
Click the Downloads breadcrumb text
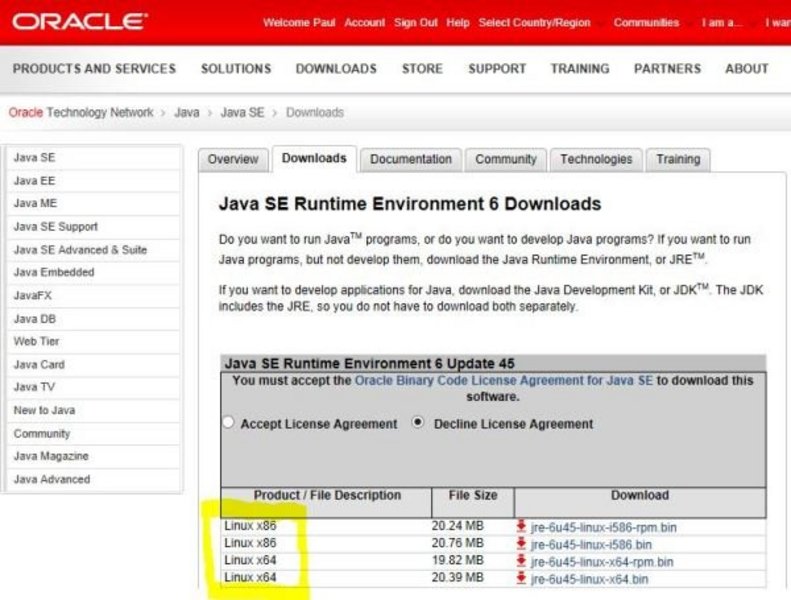click(315, 113)
